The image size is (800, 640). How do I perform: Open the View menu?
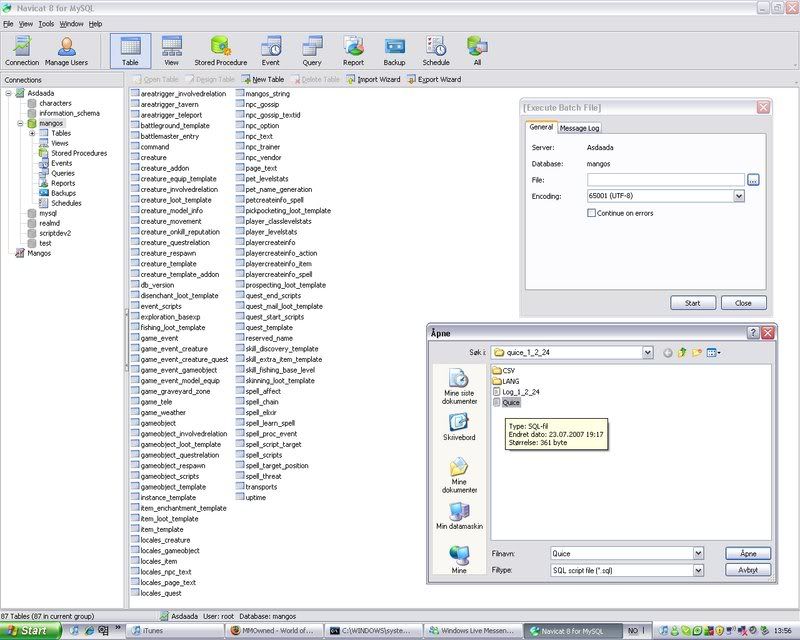pos(26,24)
